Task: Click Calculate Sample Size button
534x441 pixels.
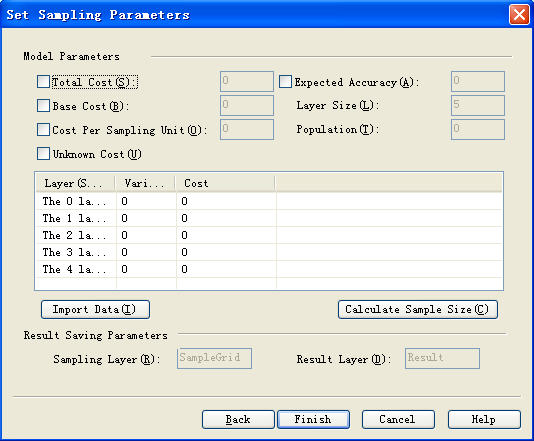Action: click(x=418, y=310)
